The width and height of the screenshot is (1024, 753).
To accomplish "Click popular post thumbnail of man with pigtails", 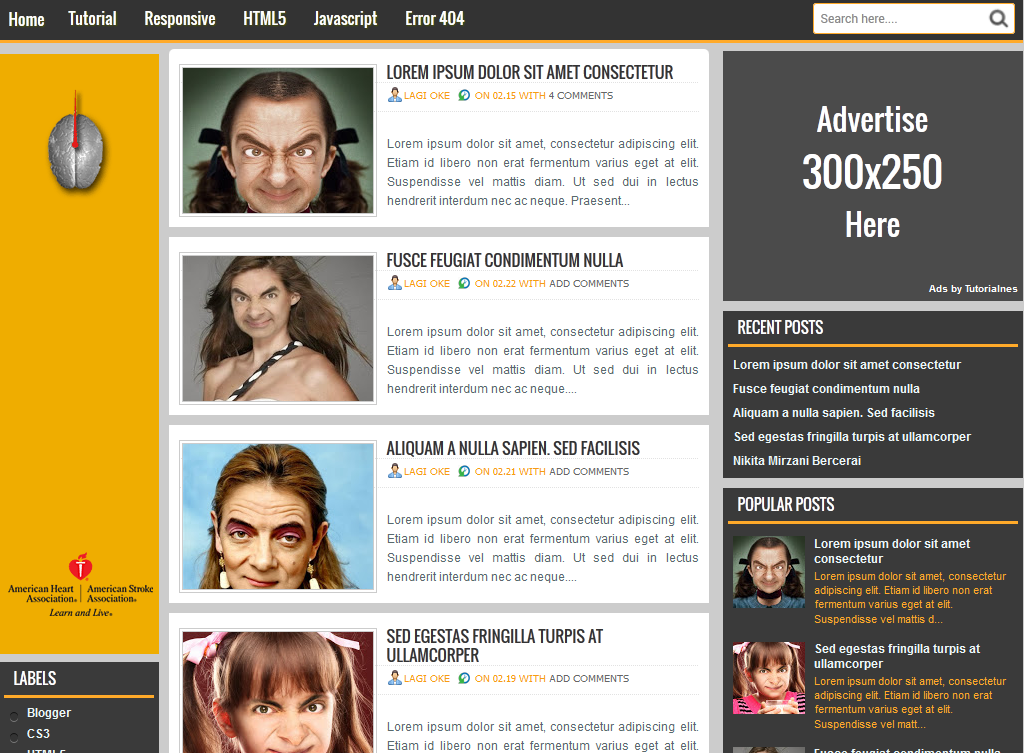I will click(x=769, y=572).
